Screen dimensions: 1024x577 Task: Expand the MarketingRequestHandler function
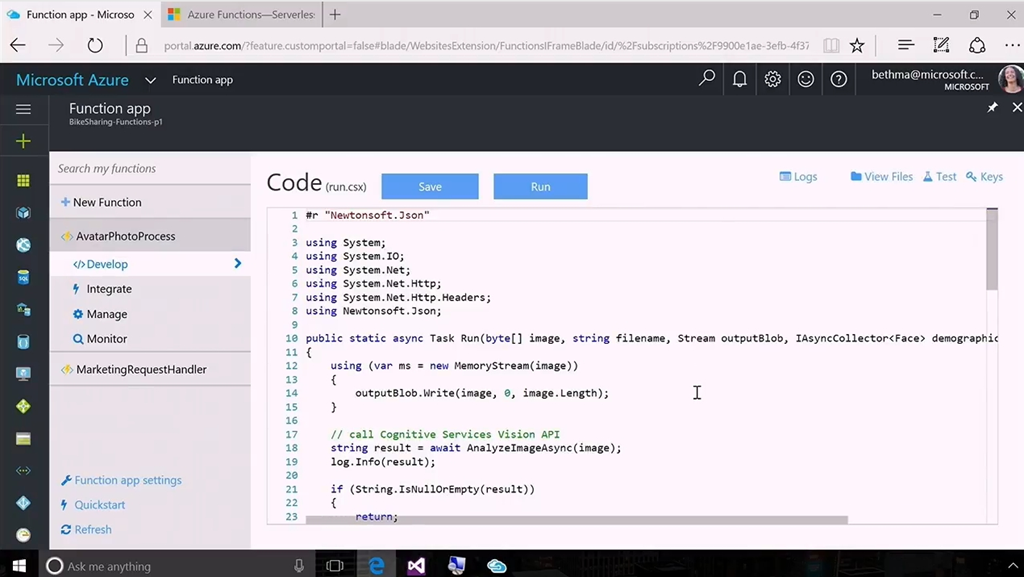coord(140,369)
